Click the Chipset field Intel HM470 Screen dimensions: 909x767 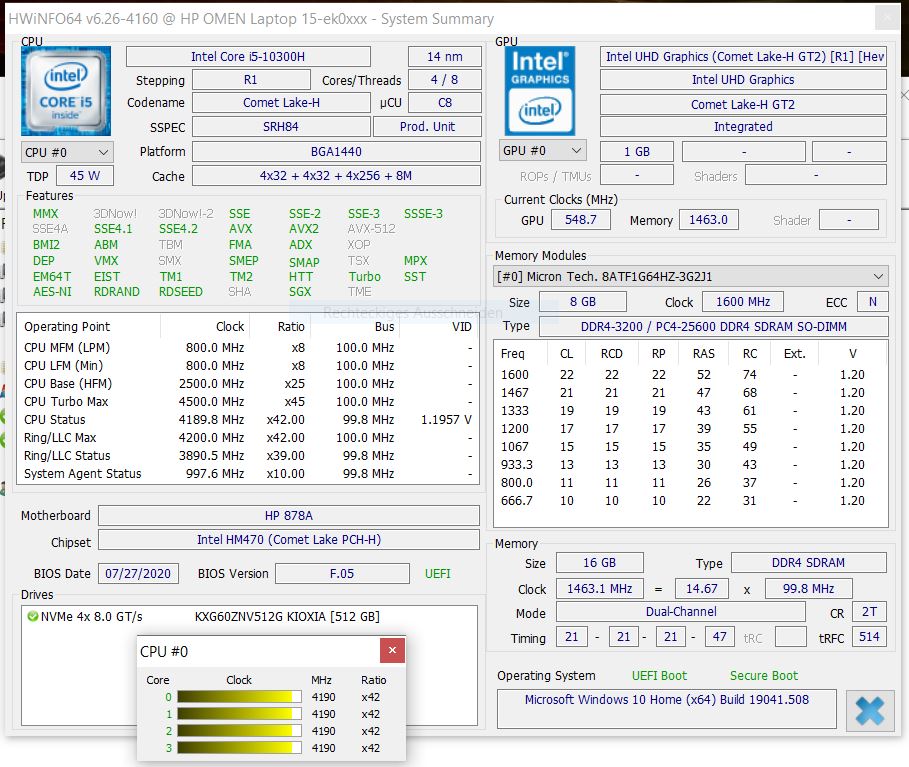tap(289, 539)
